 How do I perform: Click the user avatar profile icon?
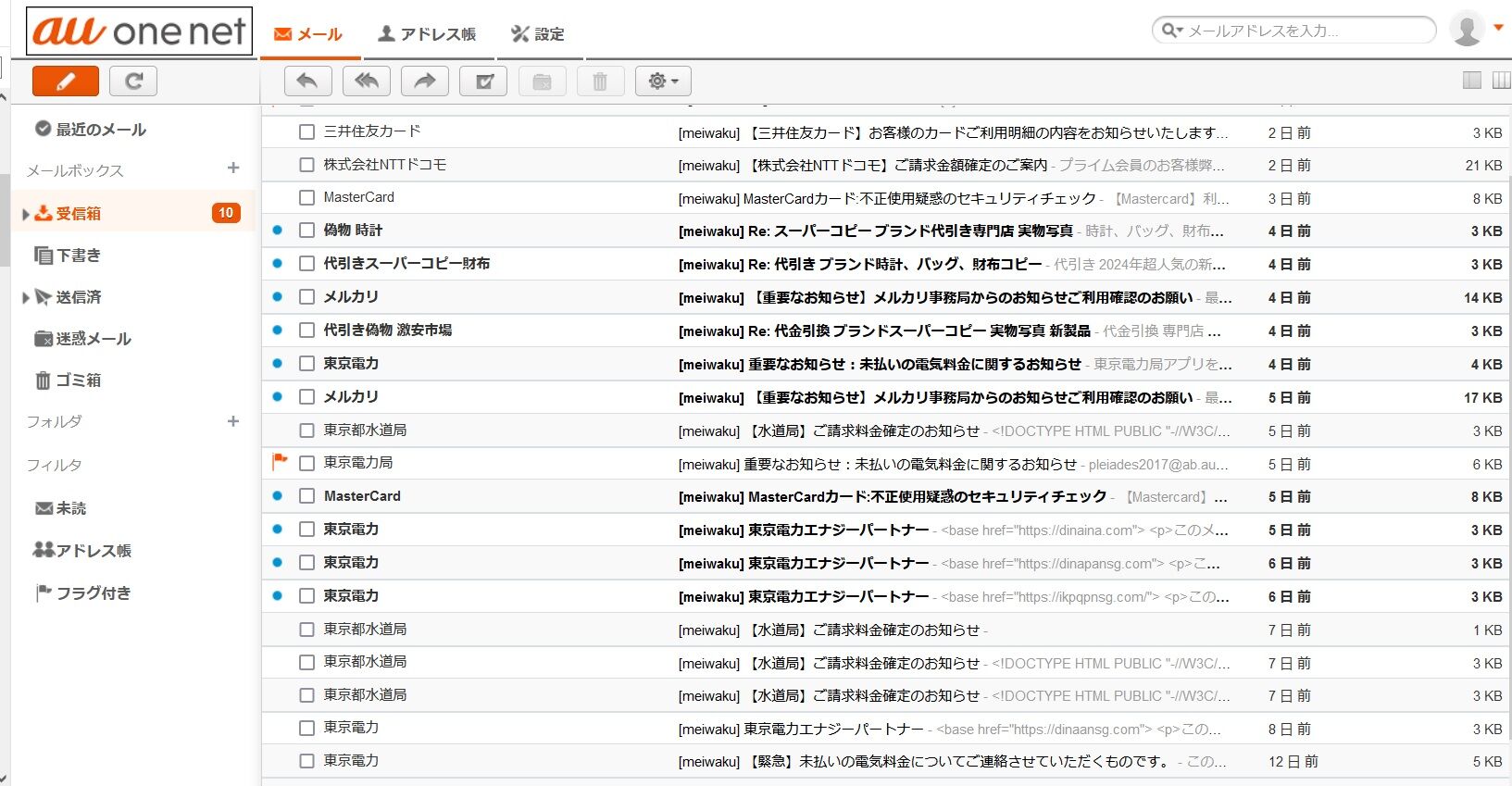[x=1467, y=30]
